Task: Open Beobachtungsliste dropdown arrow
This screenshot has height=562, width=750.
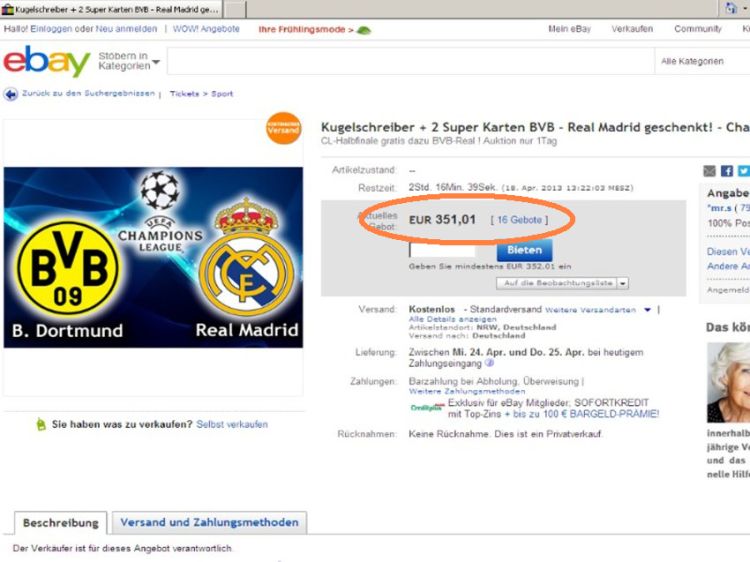Action: point(623,283)
